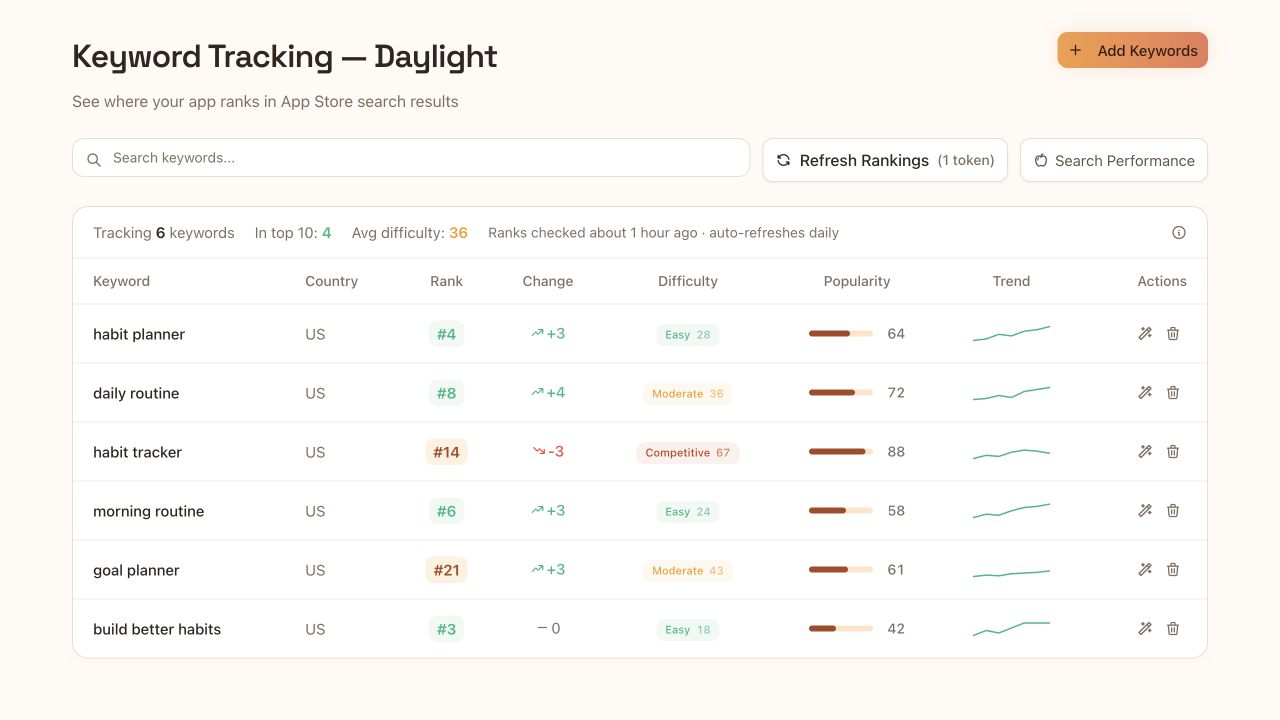This screenshot has height=720, width=1280.
Task: Sort by the Country column header
Action: (x=331, y=281)
